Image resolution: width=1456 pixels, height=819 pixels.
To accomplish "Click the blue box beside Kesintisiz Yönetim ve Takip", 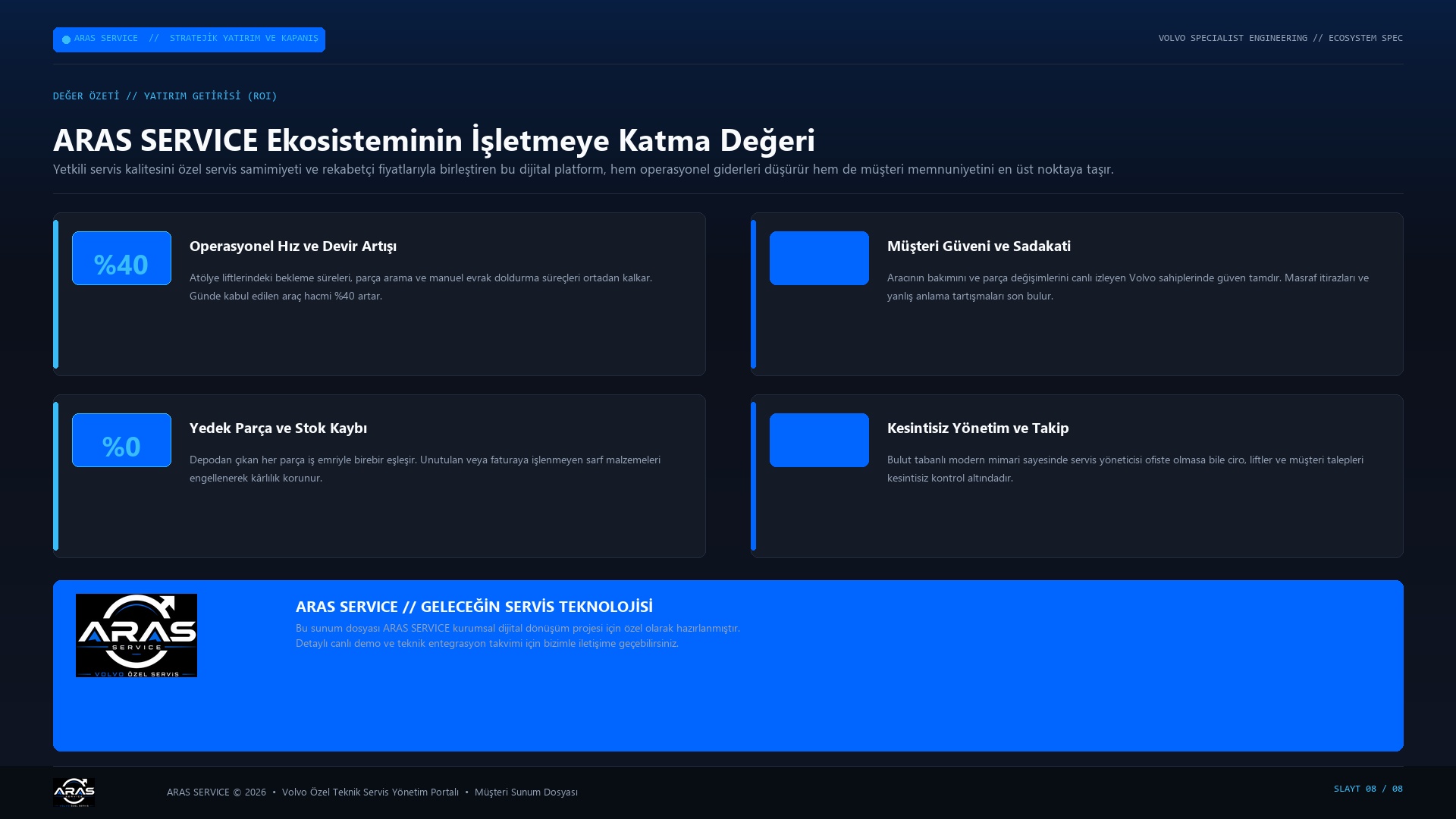I will (x=819, y=440).
